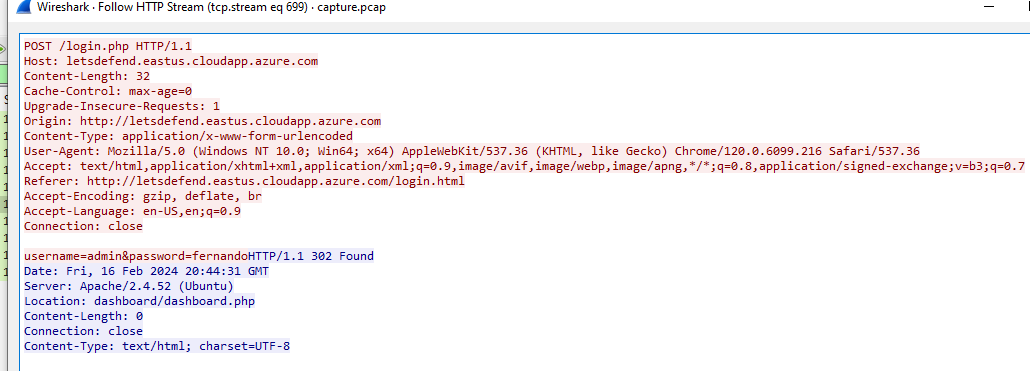This screenshot has height=371, width=1030.
Task: Click the Upgrade-Insecure-Requests: 1 line
Action: (x=122, y=106)
